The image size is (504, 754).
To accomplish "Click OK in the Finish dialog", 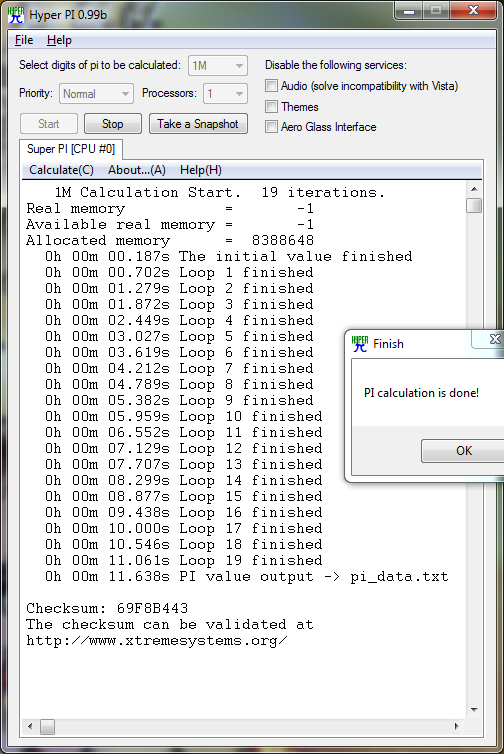I will click(464, 451).
